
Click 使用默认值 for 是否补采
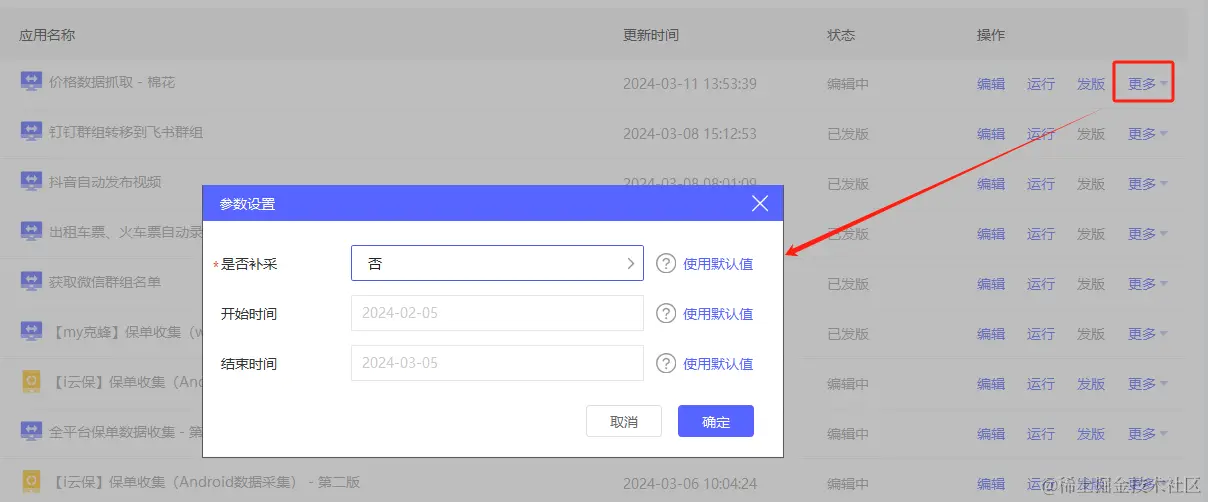click(x=718, y=264)
